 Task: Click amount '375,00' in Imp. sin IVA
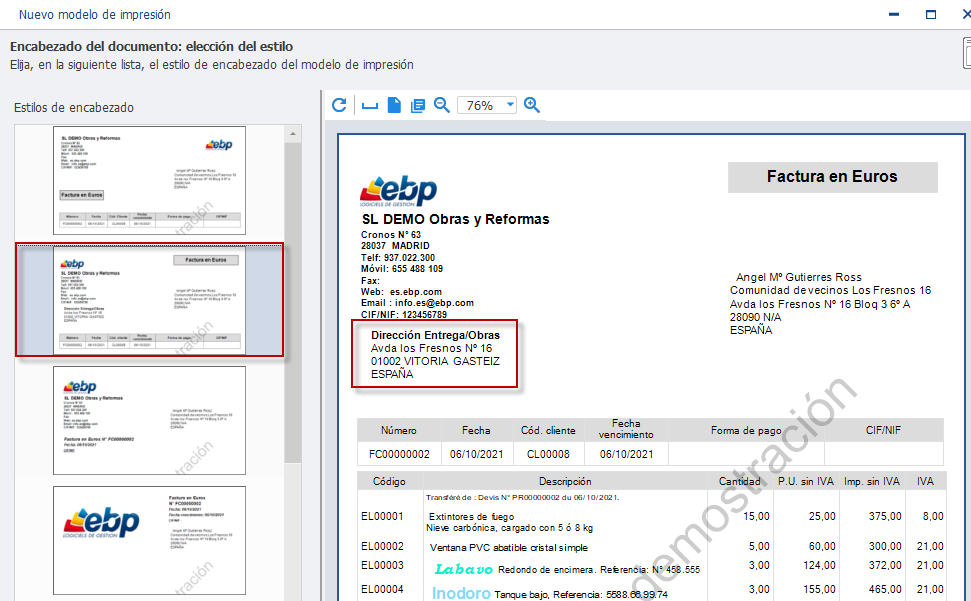click(885, 516)
